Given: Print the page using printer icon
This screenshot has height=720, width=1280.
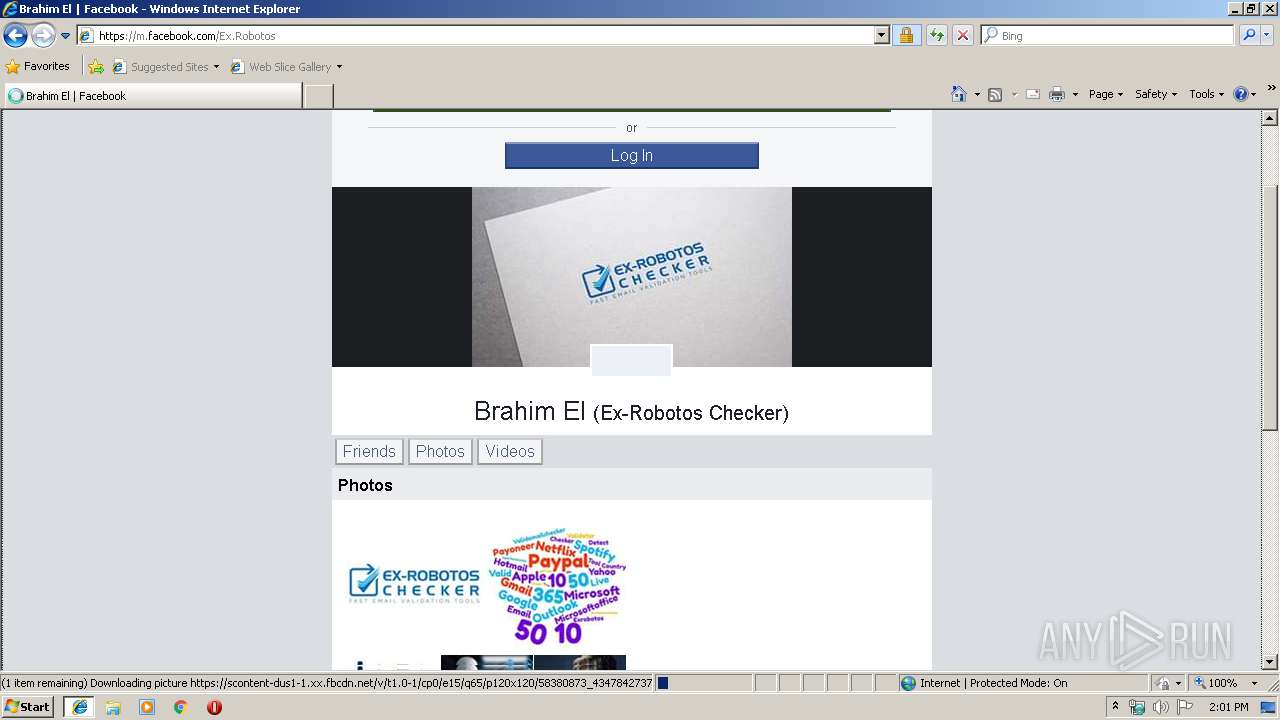Looking at the screenshot, I should pyautogui.click(x=1057, y=94).
